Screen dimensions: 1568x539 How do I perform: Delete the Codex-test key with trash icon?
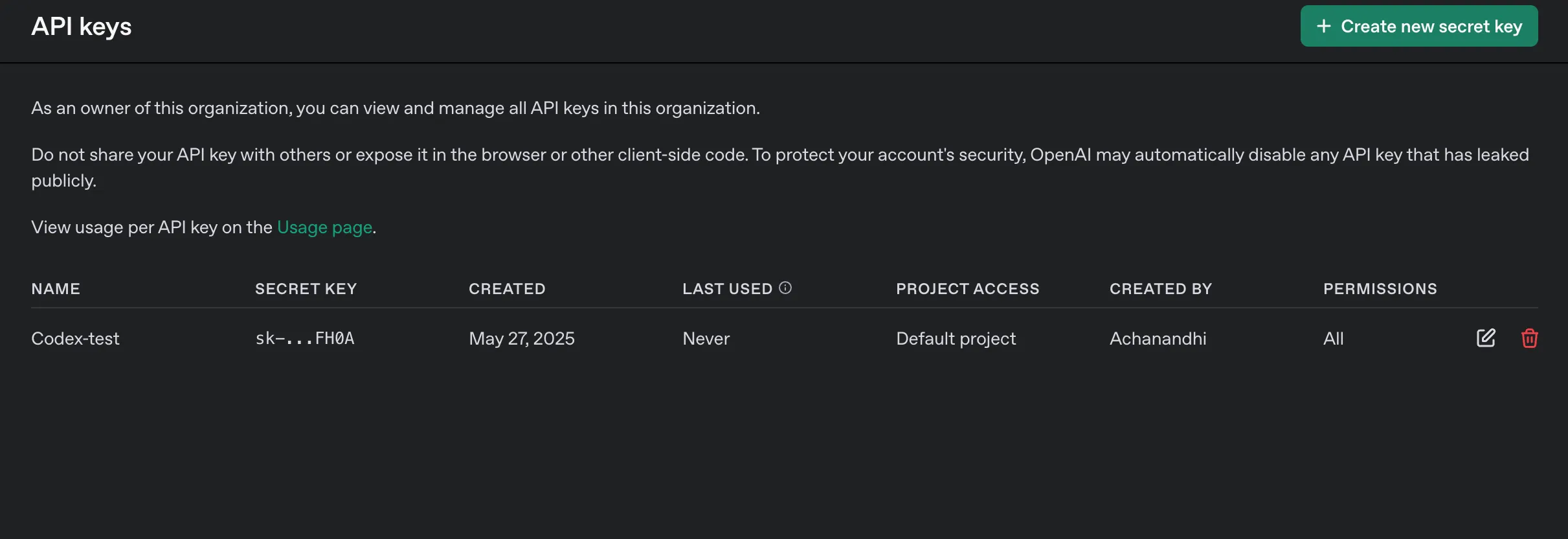1529,338
